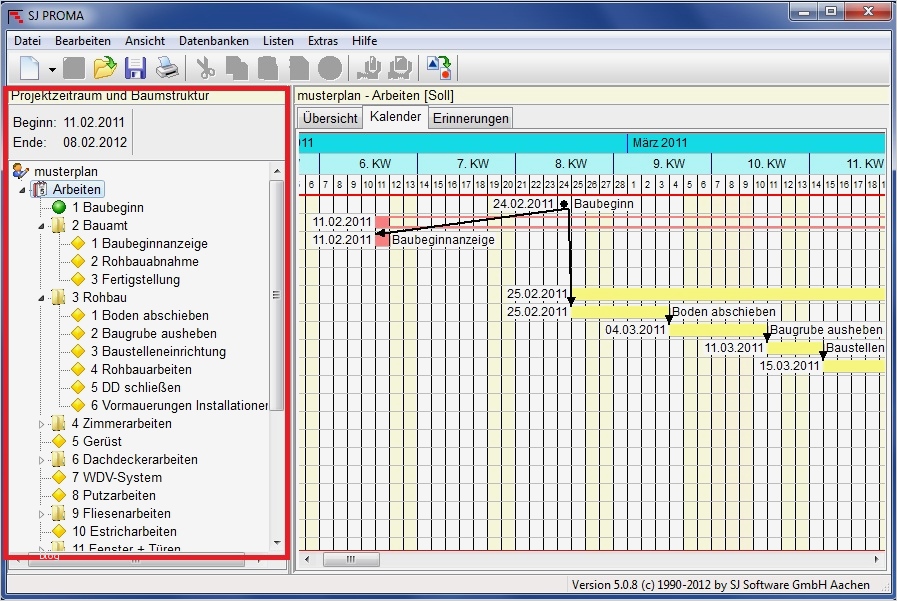Select the 4 Zimmerarbeiten tree item
The height and width of the screenshot is (601, 897).
click(x=121, y=423)
